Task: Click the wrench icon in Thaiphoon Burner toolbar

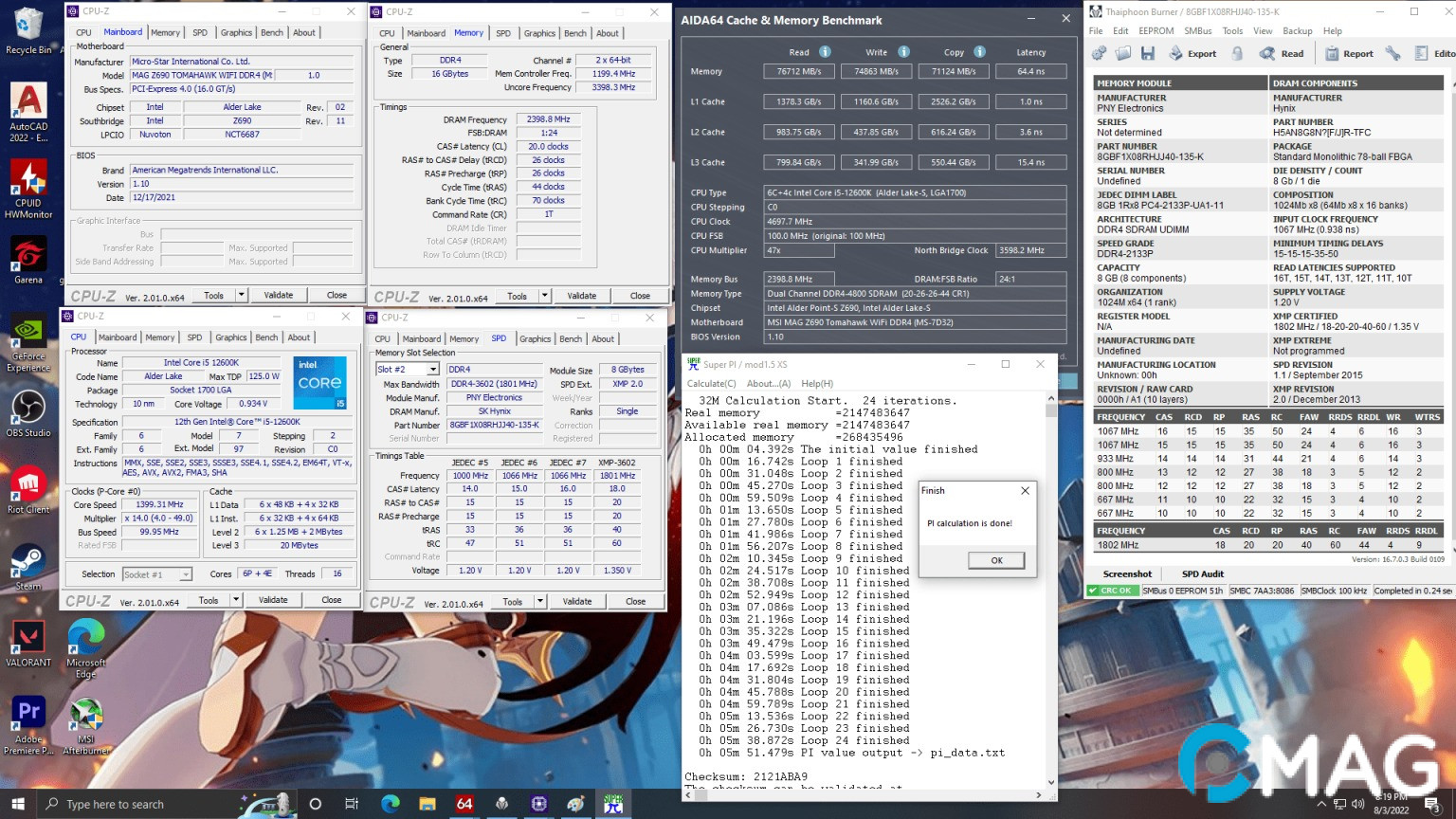Action: point(1392,54)
